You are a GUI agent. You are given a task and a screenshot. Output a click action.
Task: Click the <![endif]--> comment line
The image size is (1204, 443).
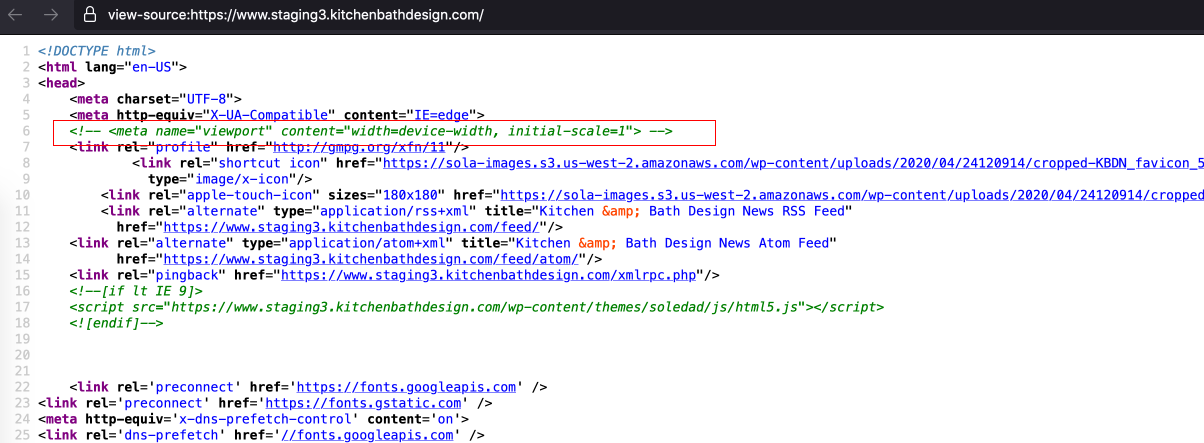coord(116,323)
